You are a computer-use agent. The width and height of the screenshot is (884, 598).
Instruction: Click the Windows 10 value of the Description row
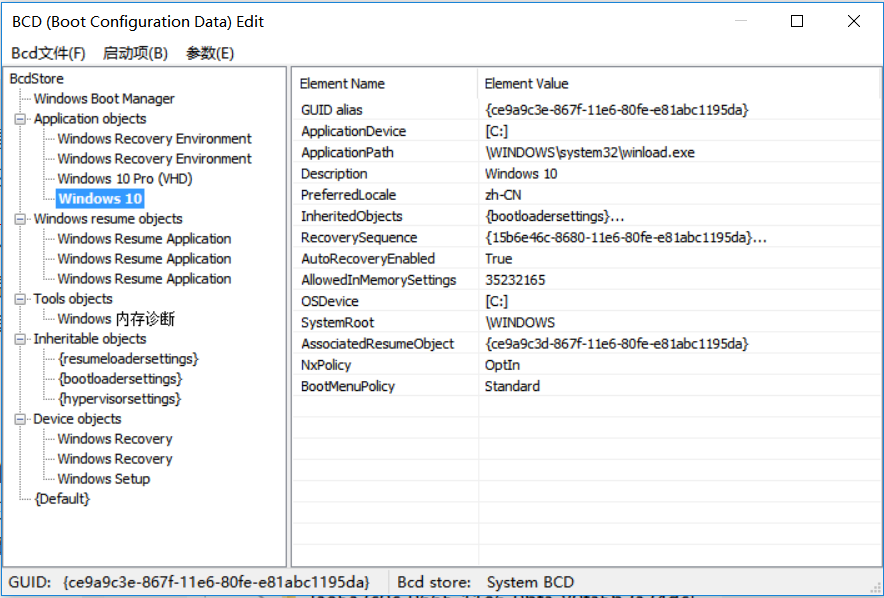pos(521,174)
